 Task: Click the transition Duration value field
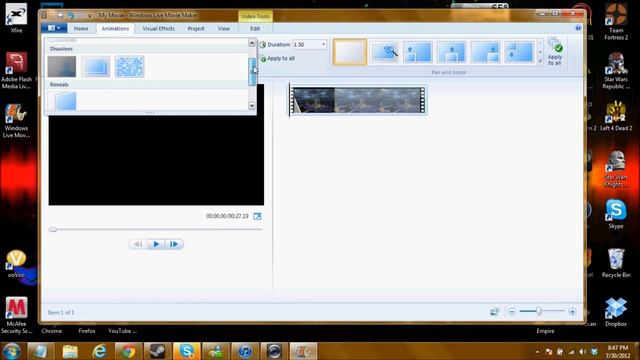click(307, 44)
